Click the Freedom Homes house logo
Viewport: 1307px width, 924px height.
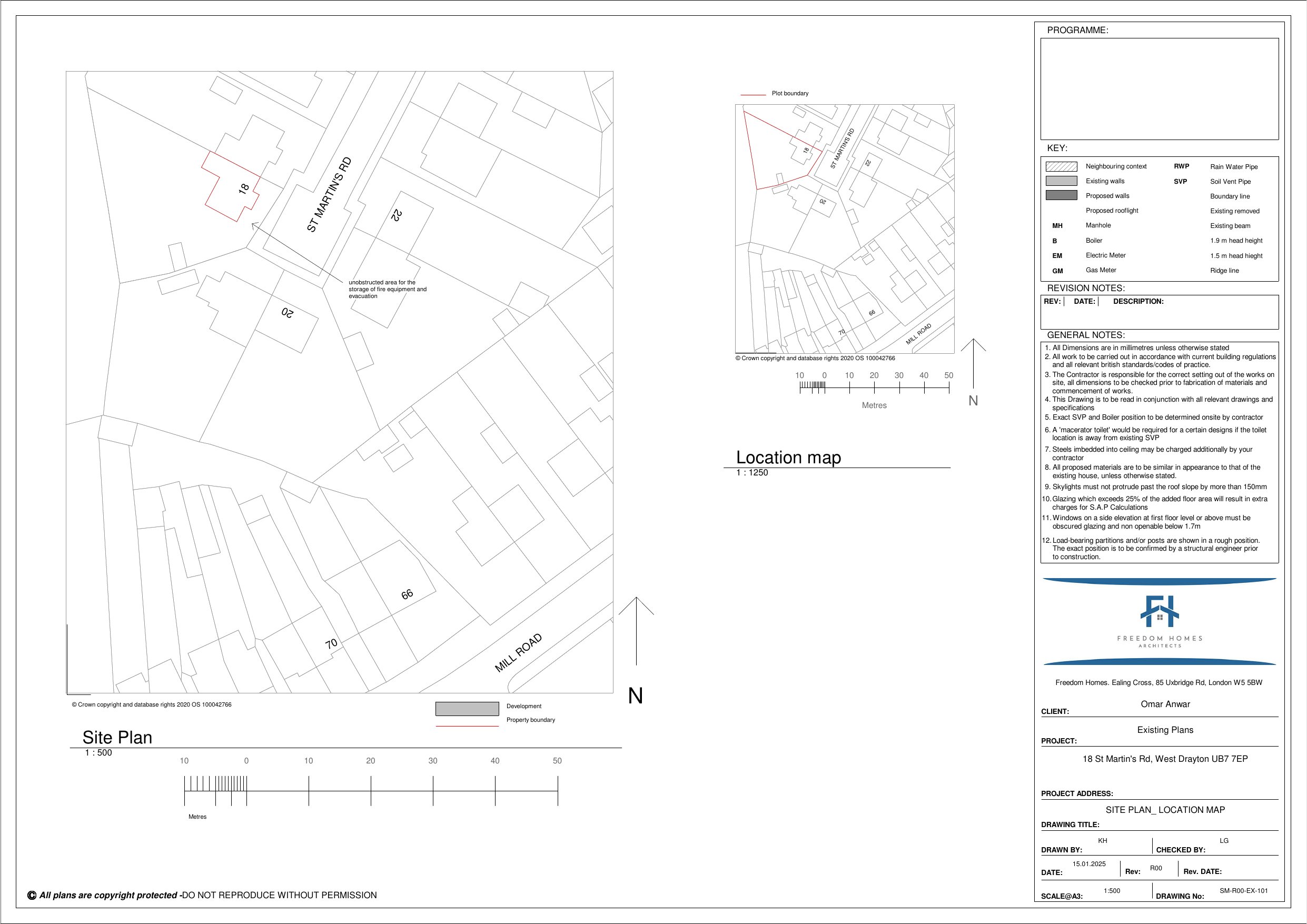(x=1159, y=611)
